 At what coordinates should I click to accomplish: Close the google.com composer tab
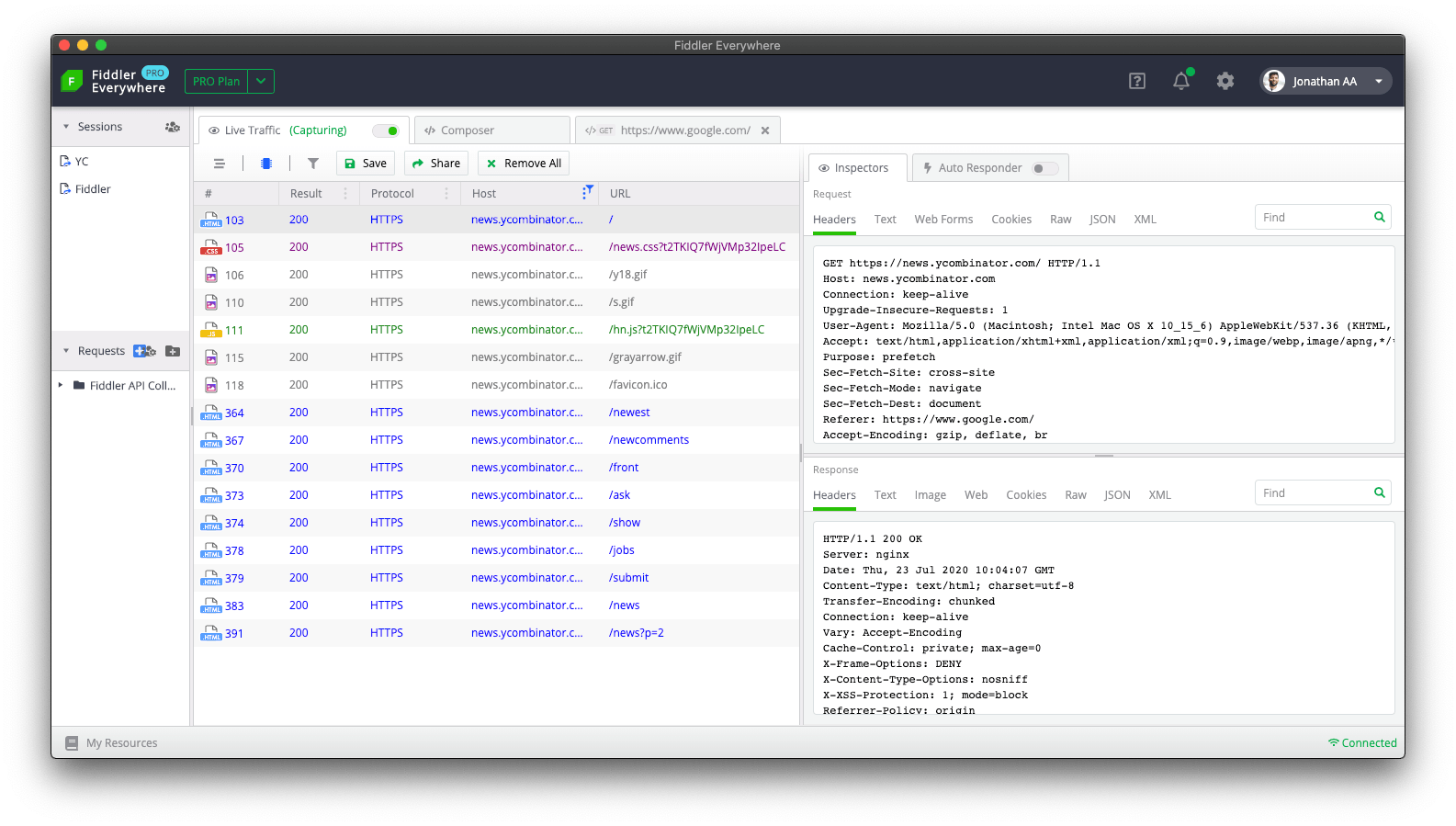click(x=765, y=130)
